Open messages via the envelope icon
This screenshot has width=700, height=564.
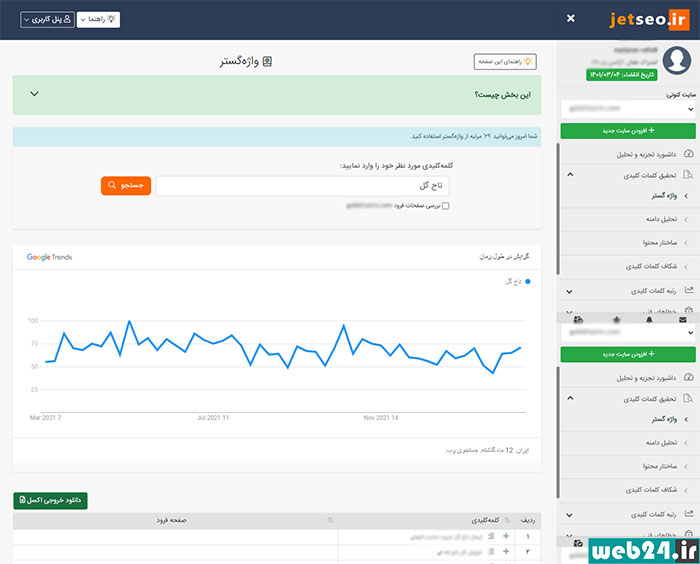click(x=683, y=319)
